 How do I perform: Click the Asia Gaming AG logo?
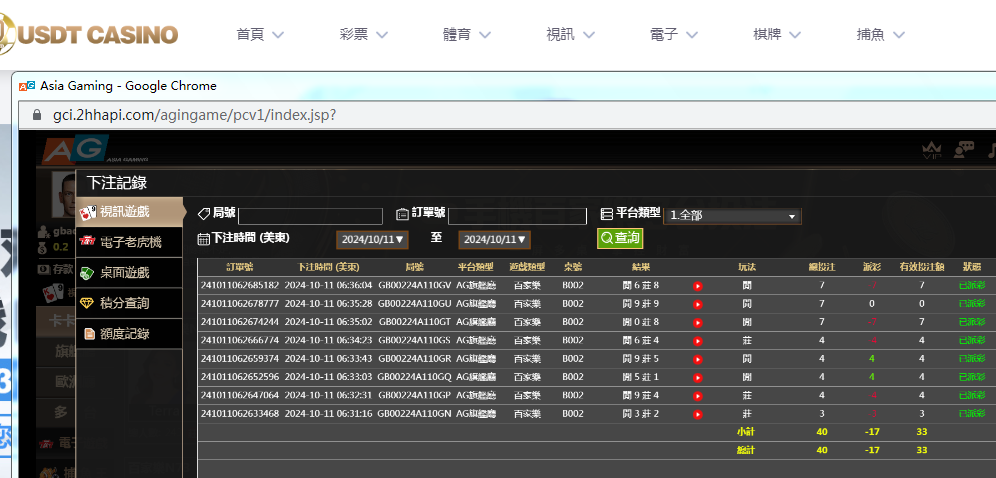point(74,151)
